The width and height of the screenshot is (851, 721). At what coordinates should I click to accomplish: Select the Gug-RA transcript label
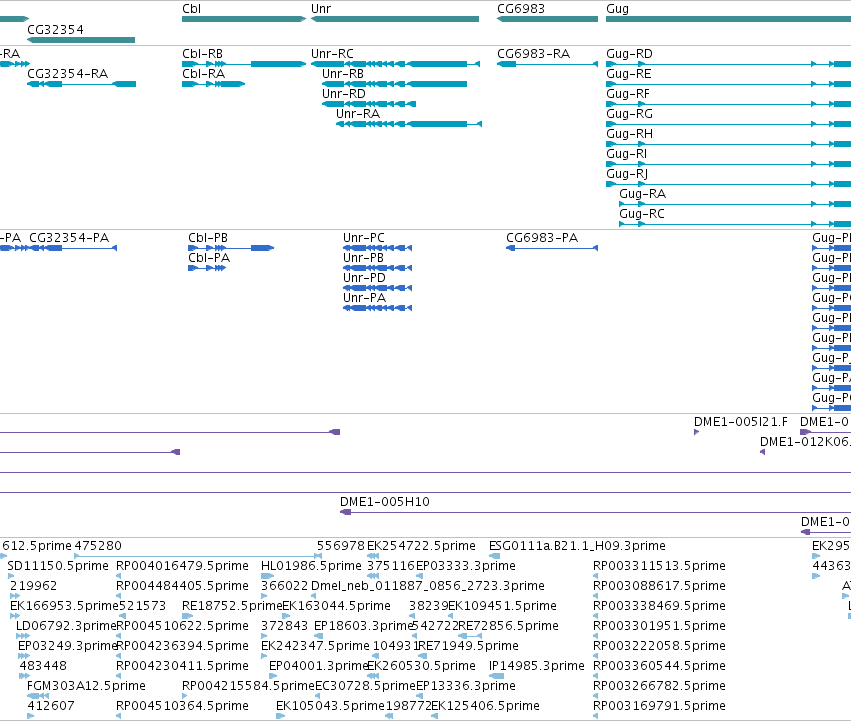(643, 194)
